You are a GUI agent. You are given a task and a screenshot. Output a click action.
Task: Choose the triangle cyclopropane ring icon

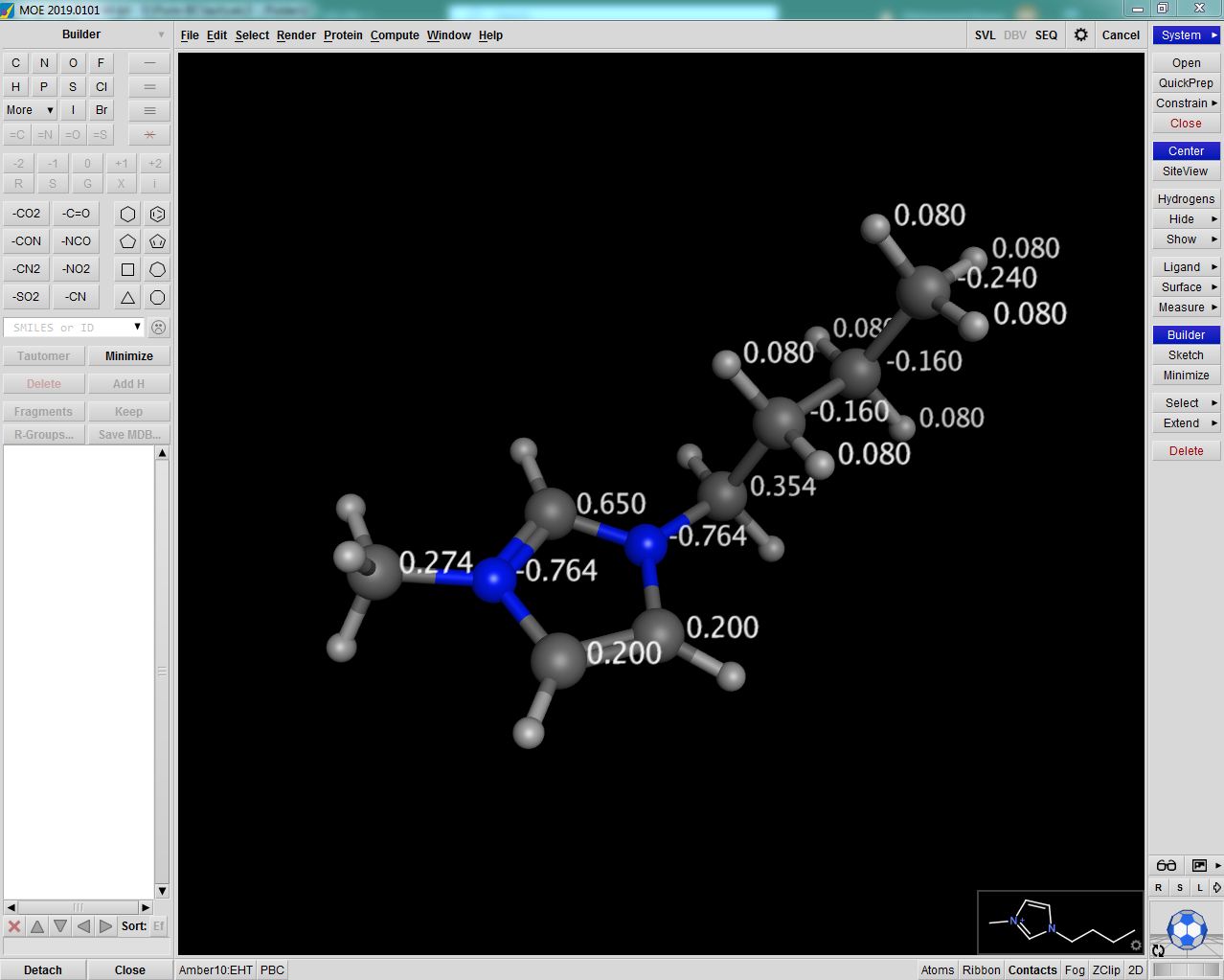tap(127, 297)
